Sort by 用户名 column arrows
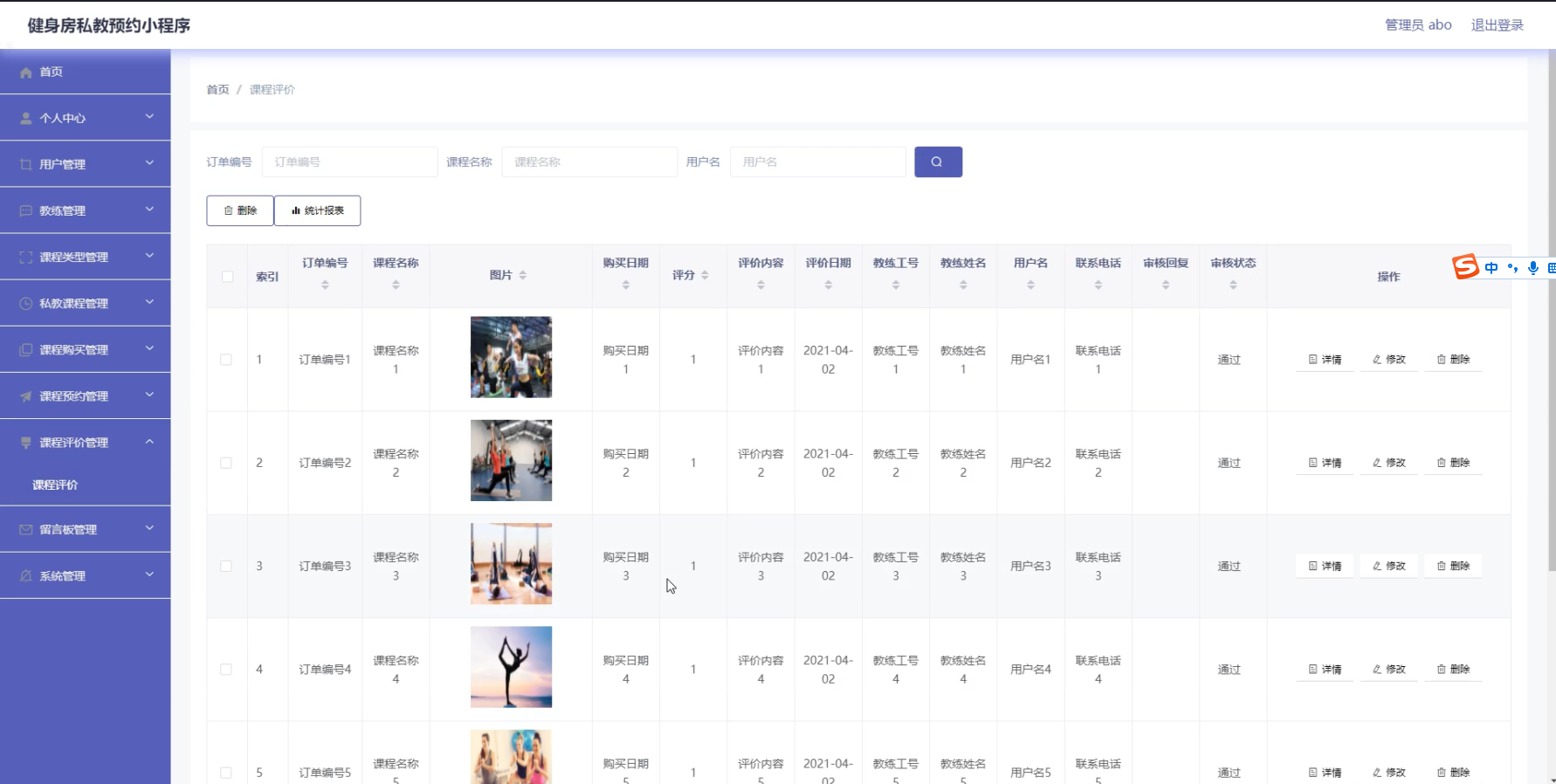1556x784 pixels. pos(1030,285)
